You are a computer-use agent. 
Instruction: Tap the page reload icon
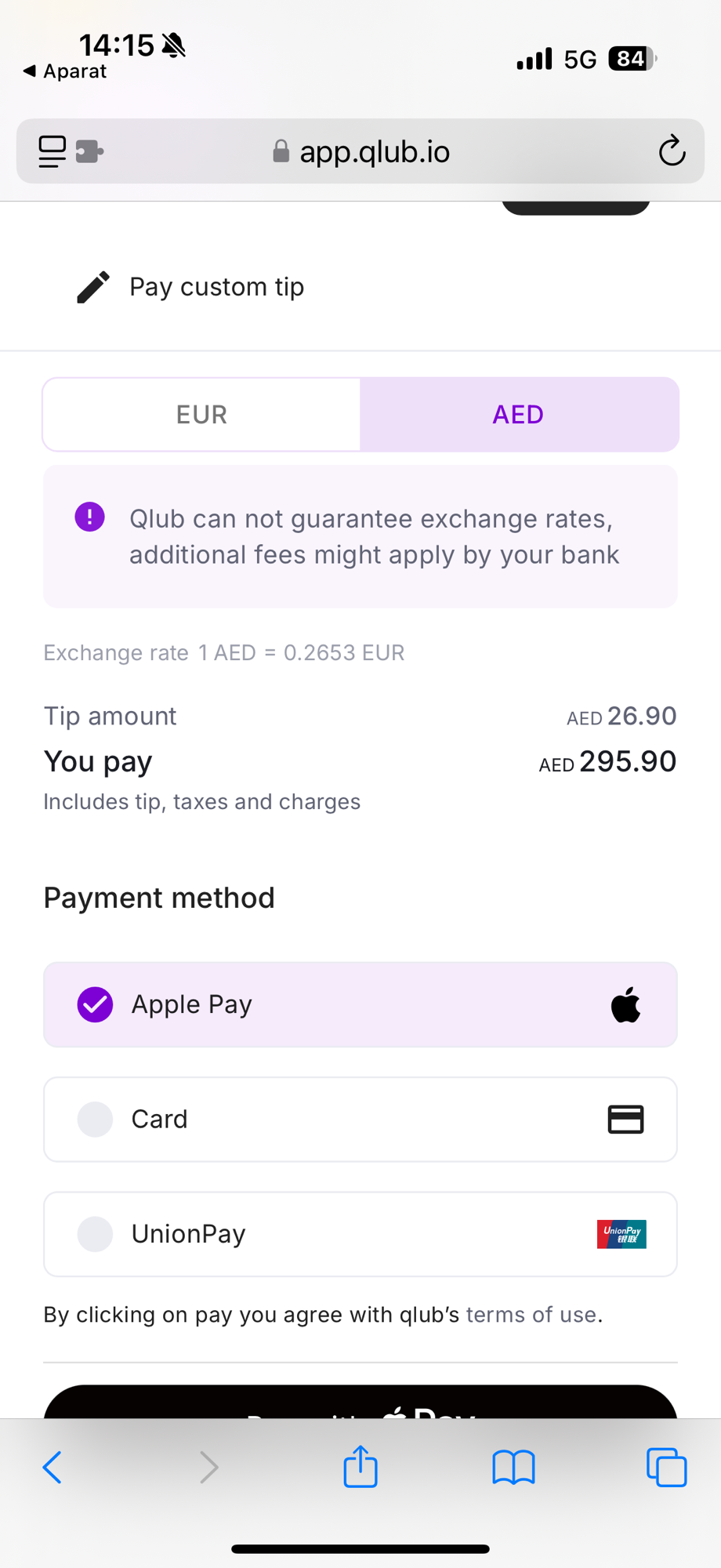coord(672,151)
